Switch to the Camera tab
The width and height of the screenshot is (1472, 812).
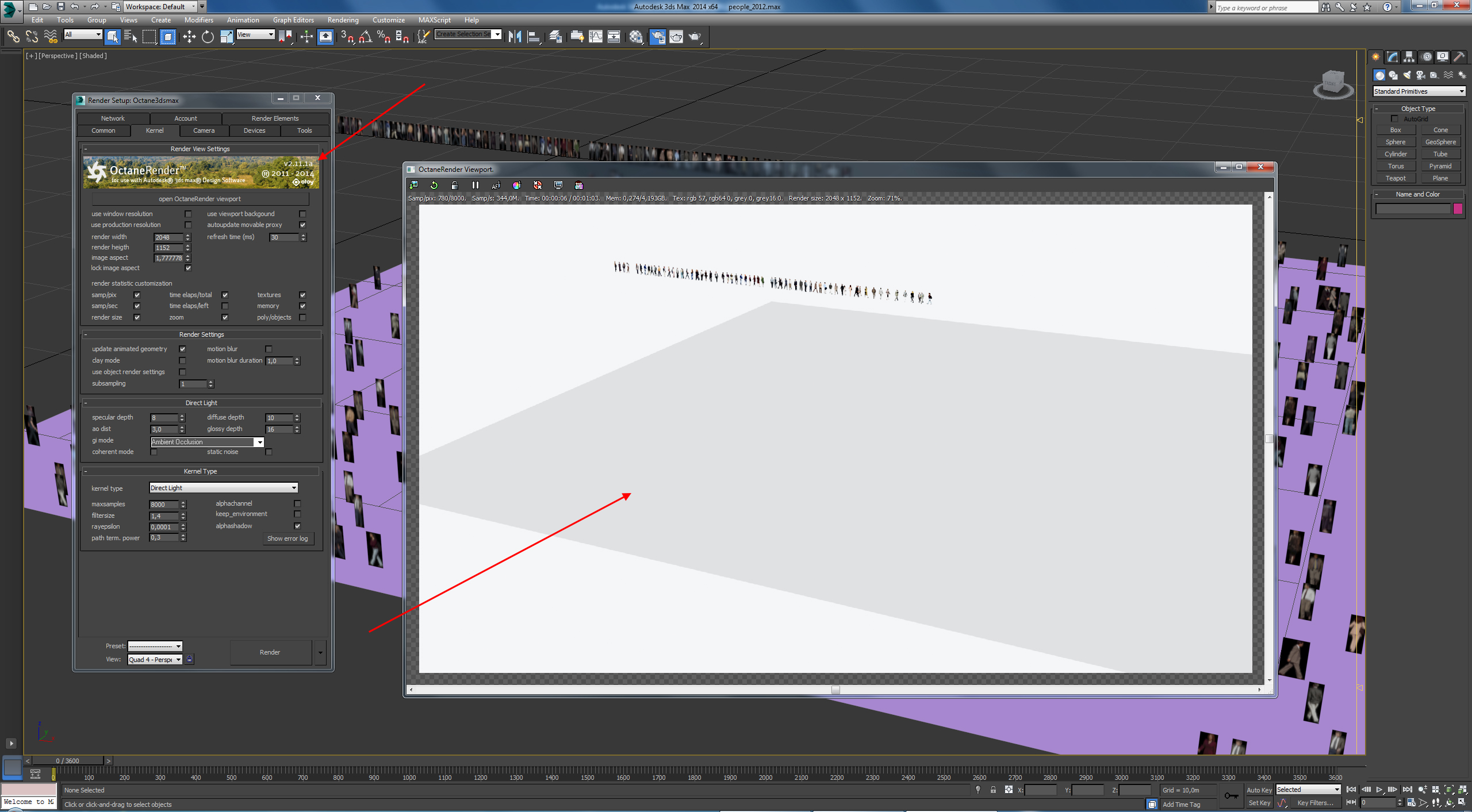(204, 130)
